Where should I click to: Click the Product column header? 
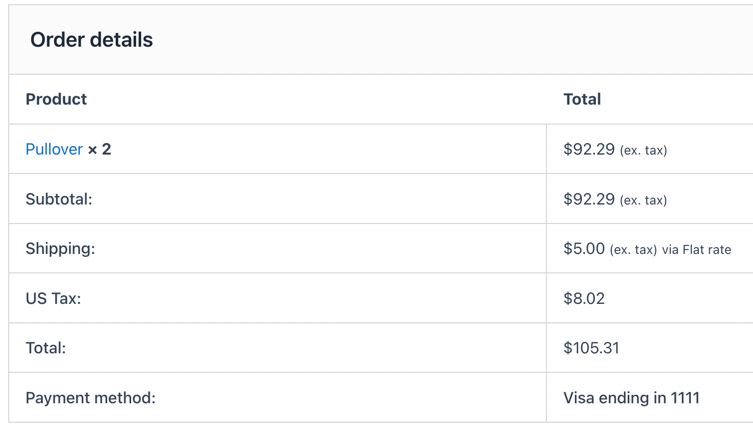(56, 99)
